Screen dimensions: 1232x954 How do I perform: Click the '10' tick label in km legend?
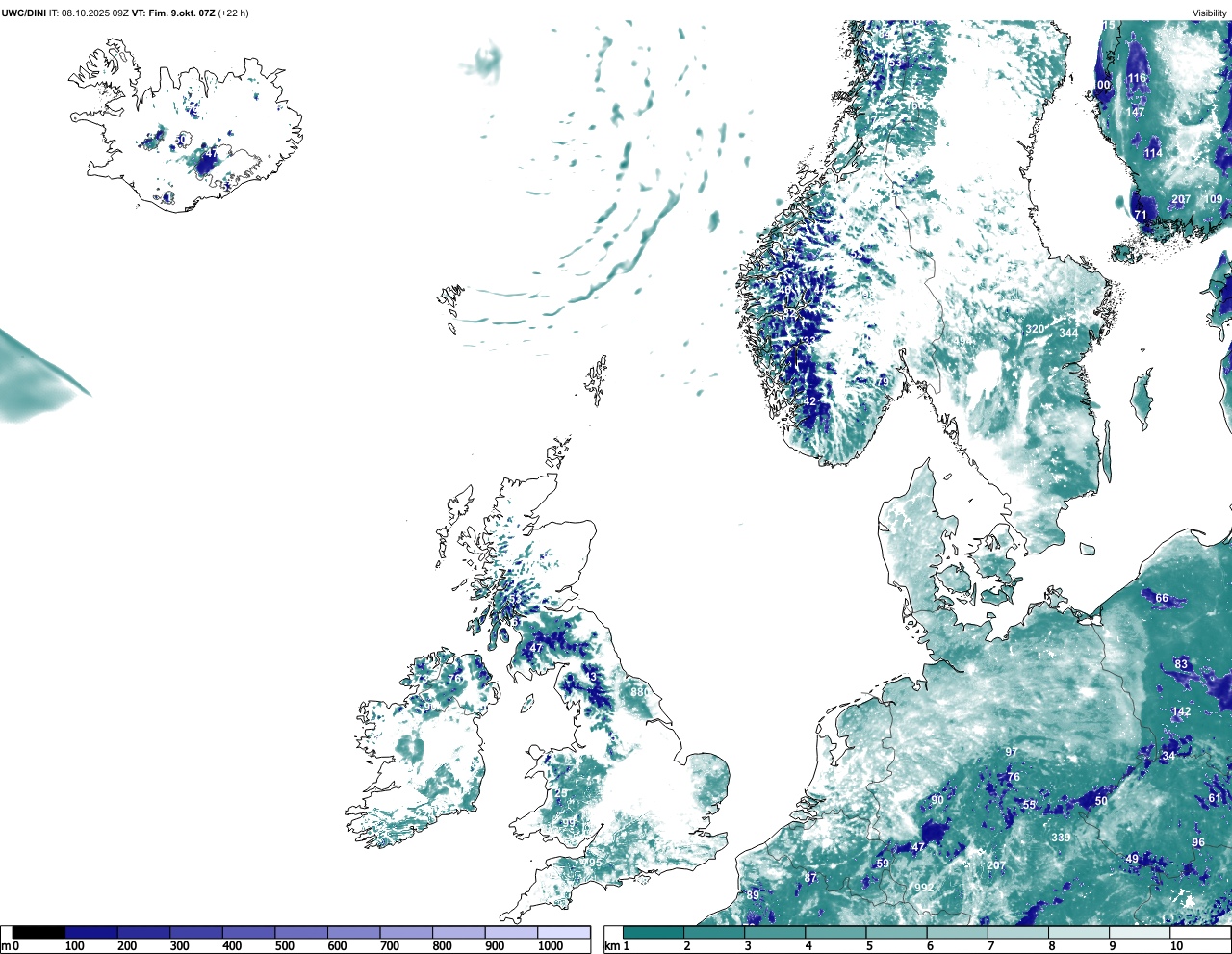click(1176, 946)
